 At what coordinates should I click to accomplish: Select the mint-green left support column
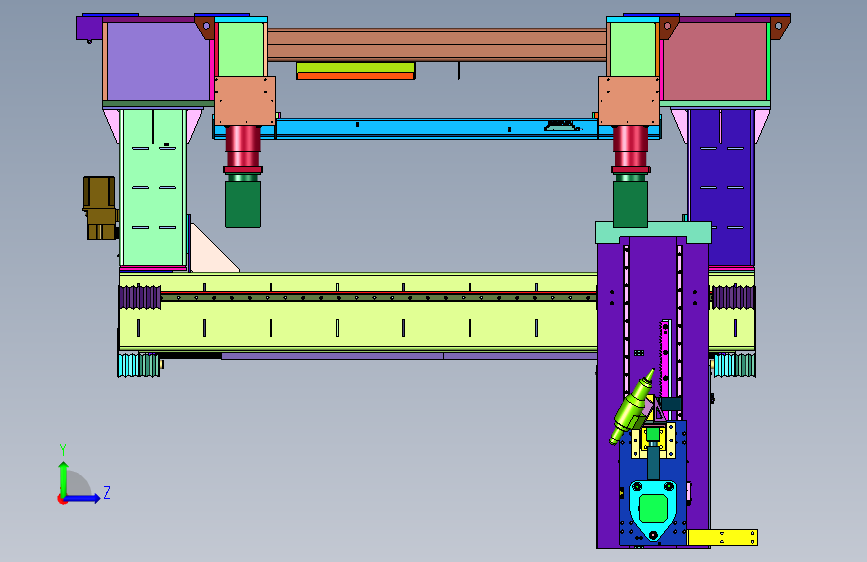point(153,188)
